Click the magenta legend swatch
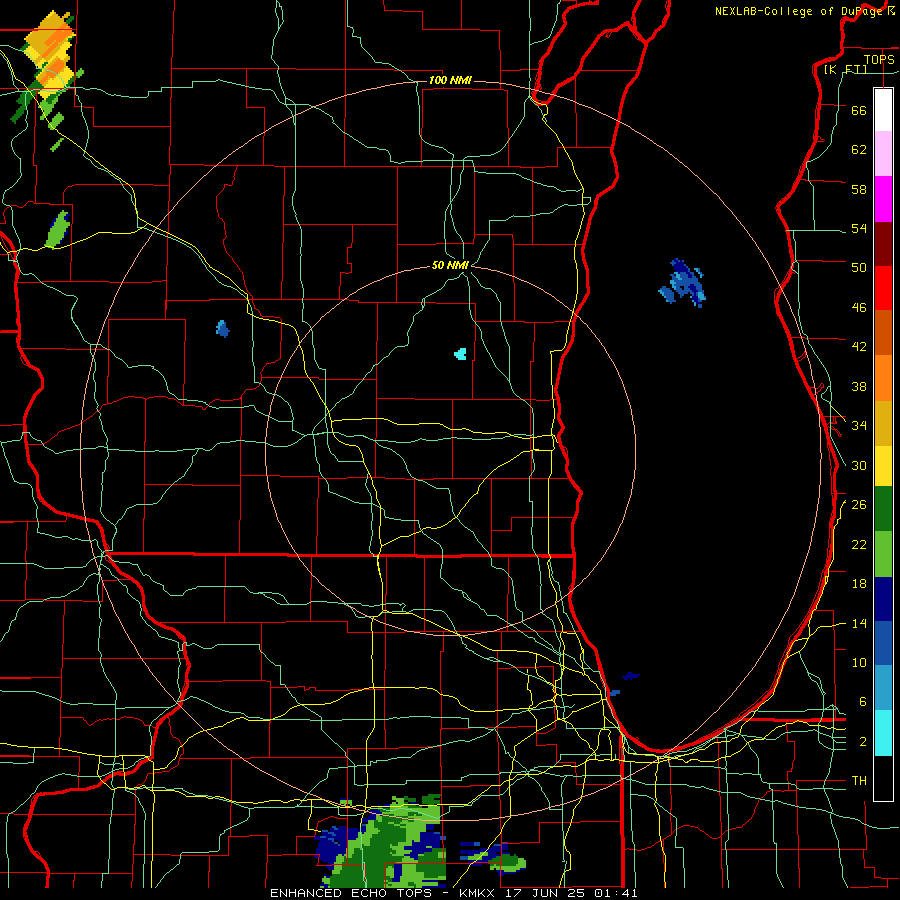Image resolution: width=900 pixels, height=900 pixels. click(x=883, y=199)
